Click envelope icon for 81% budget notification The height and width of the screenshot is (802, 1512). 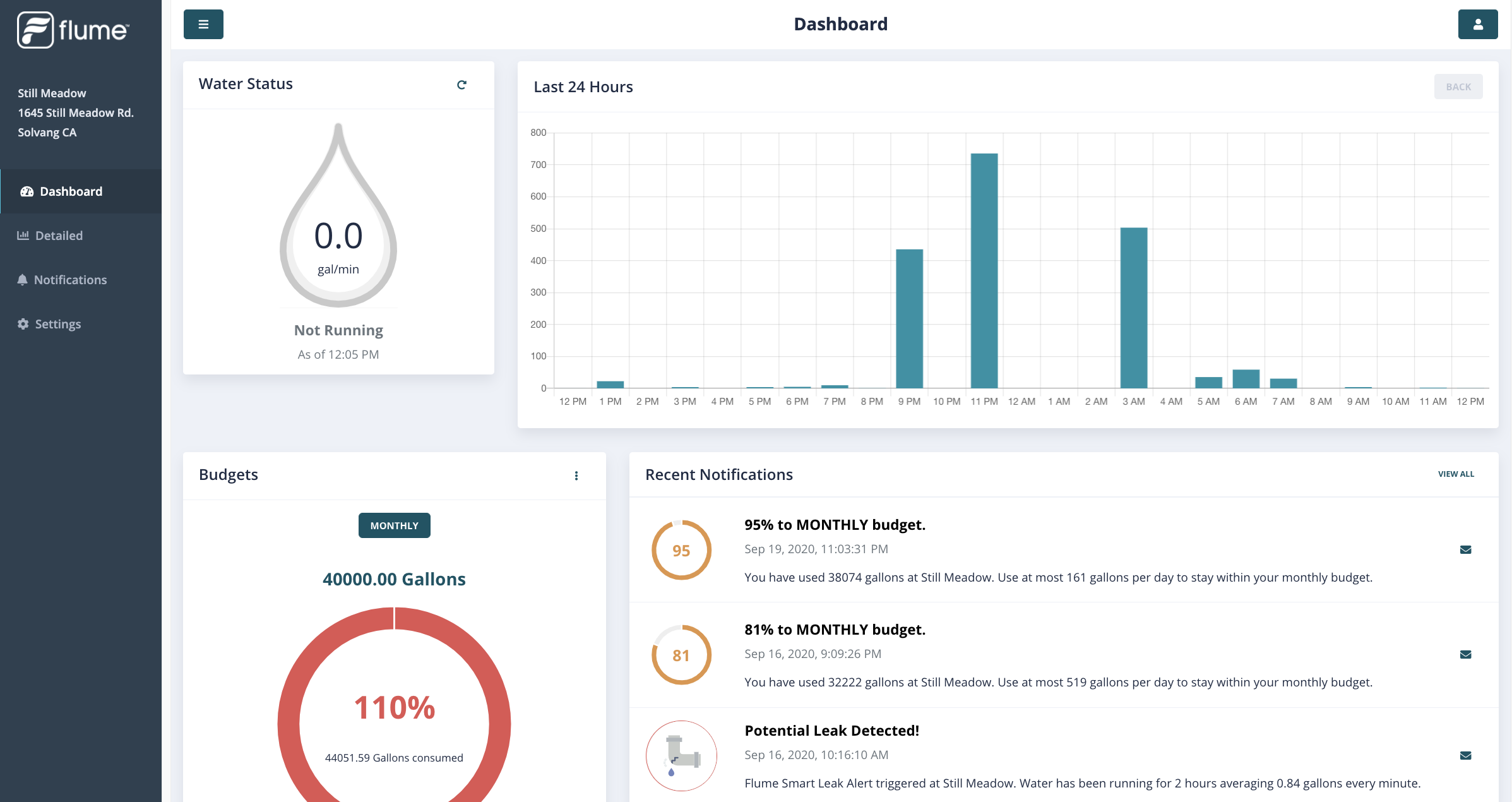[1466, 654]
